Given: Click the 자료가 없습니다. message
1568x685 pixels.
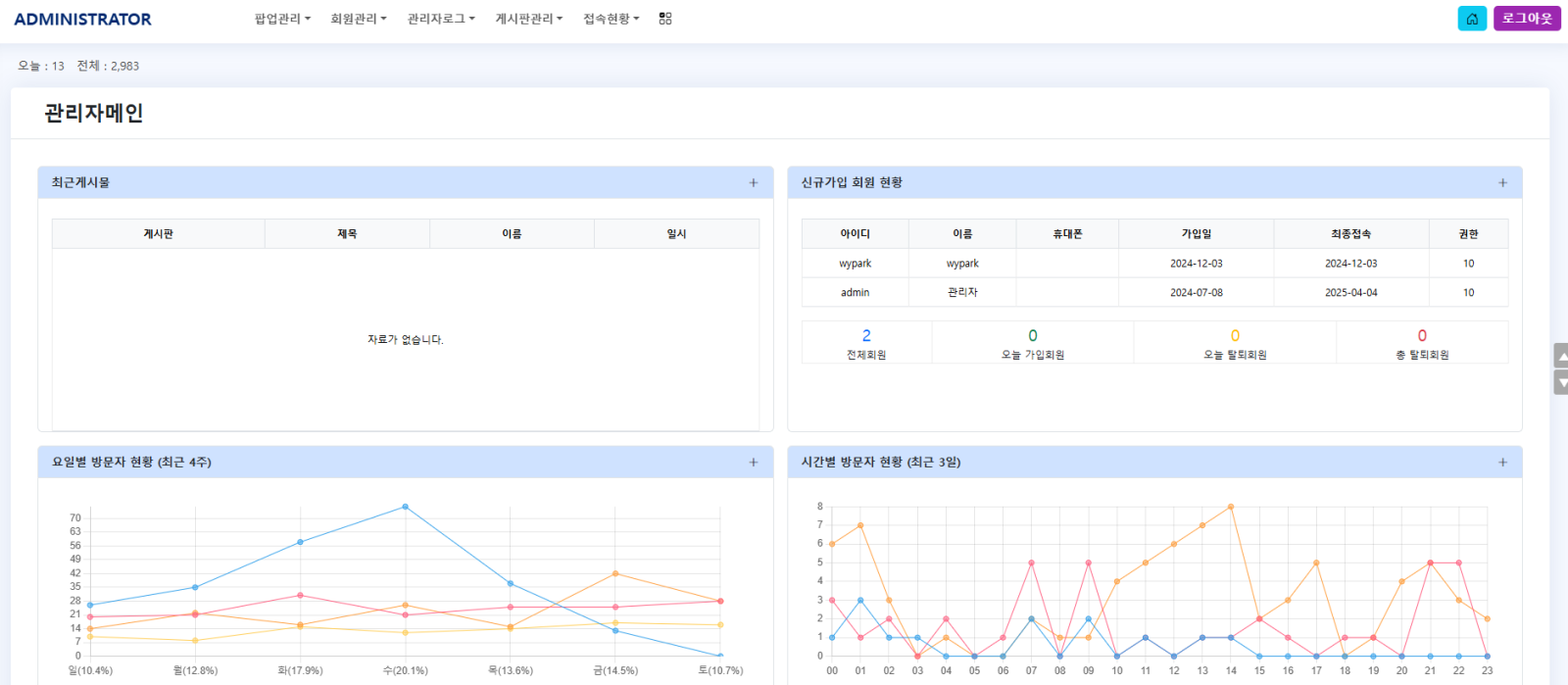Looking at the screenshot, I should [406, 340].
